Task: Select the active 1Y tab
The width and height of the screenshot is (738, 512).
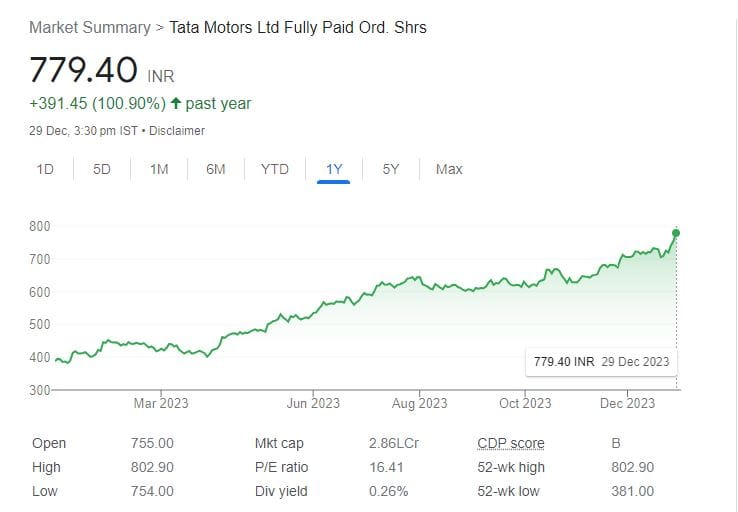Action: tap(334, 169)
